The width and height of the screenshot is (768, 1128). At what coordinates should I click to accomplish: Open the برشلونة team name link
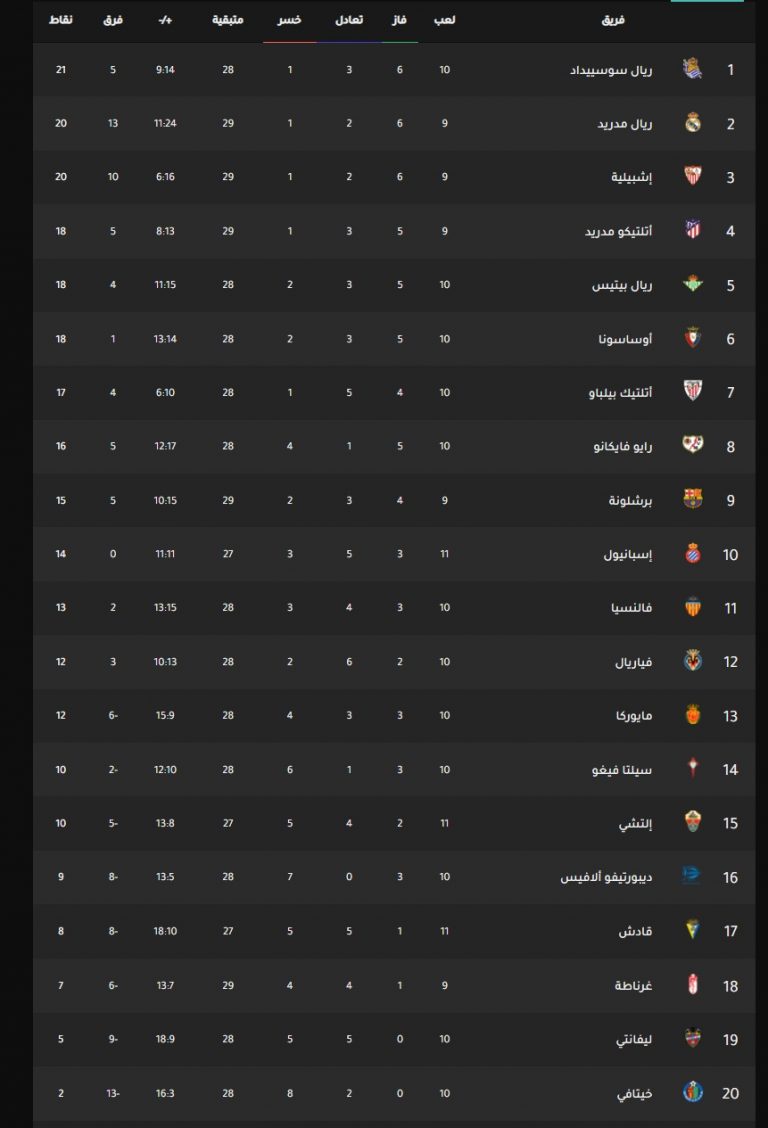630,500
